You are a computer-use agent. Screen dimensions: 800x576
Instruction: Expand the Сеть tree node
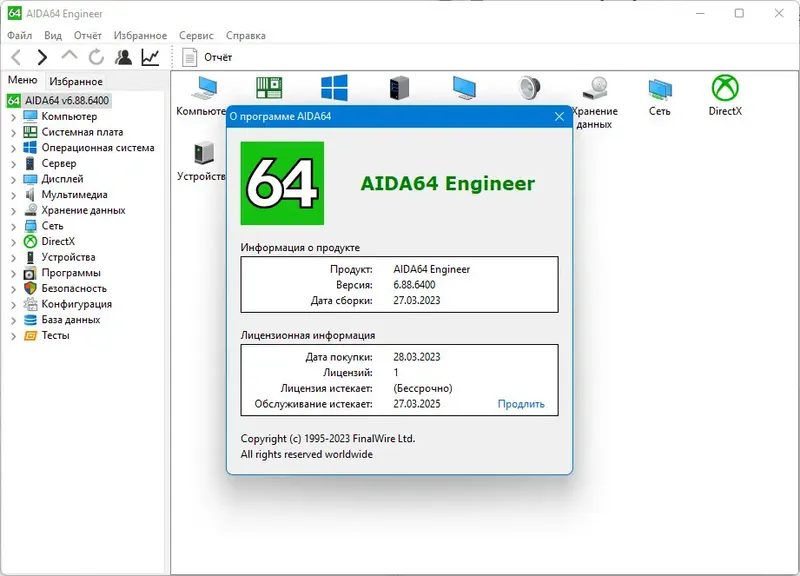click(14, 227)
